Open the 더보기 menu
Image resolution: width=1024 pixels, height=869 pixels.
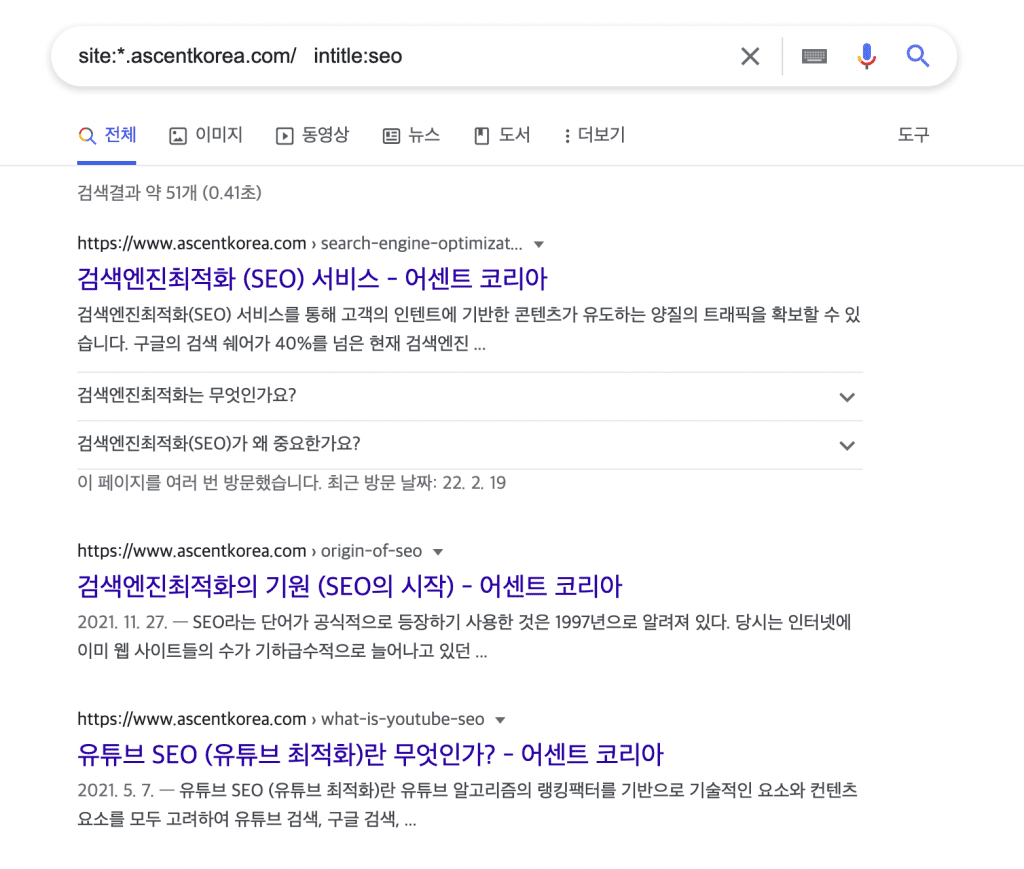(x=594, y=135)
